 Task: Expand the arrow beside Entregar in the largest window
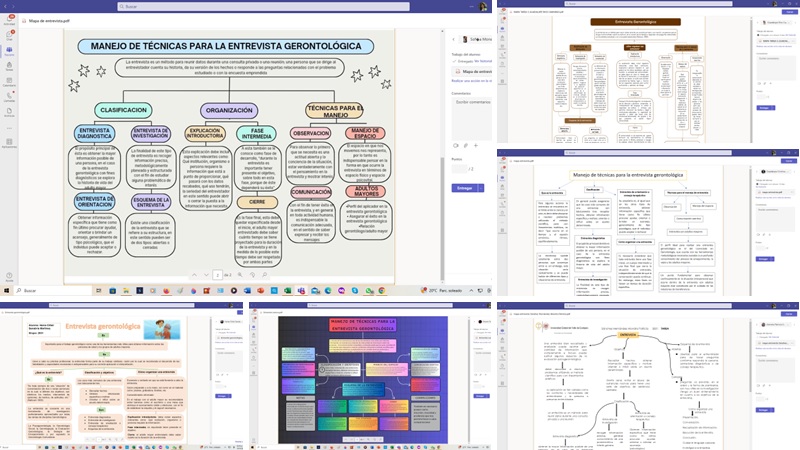[x=482, y=187]
